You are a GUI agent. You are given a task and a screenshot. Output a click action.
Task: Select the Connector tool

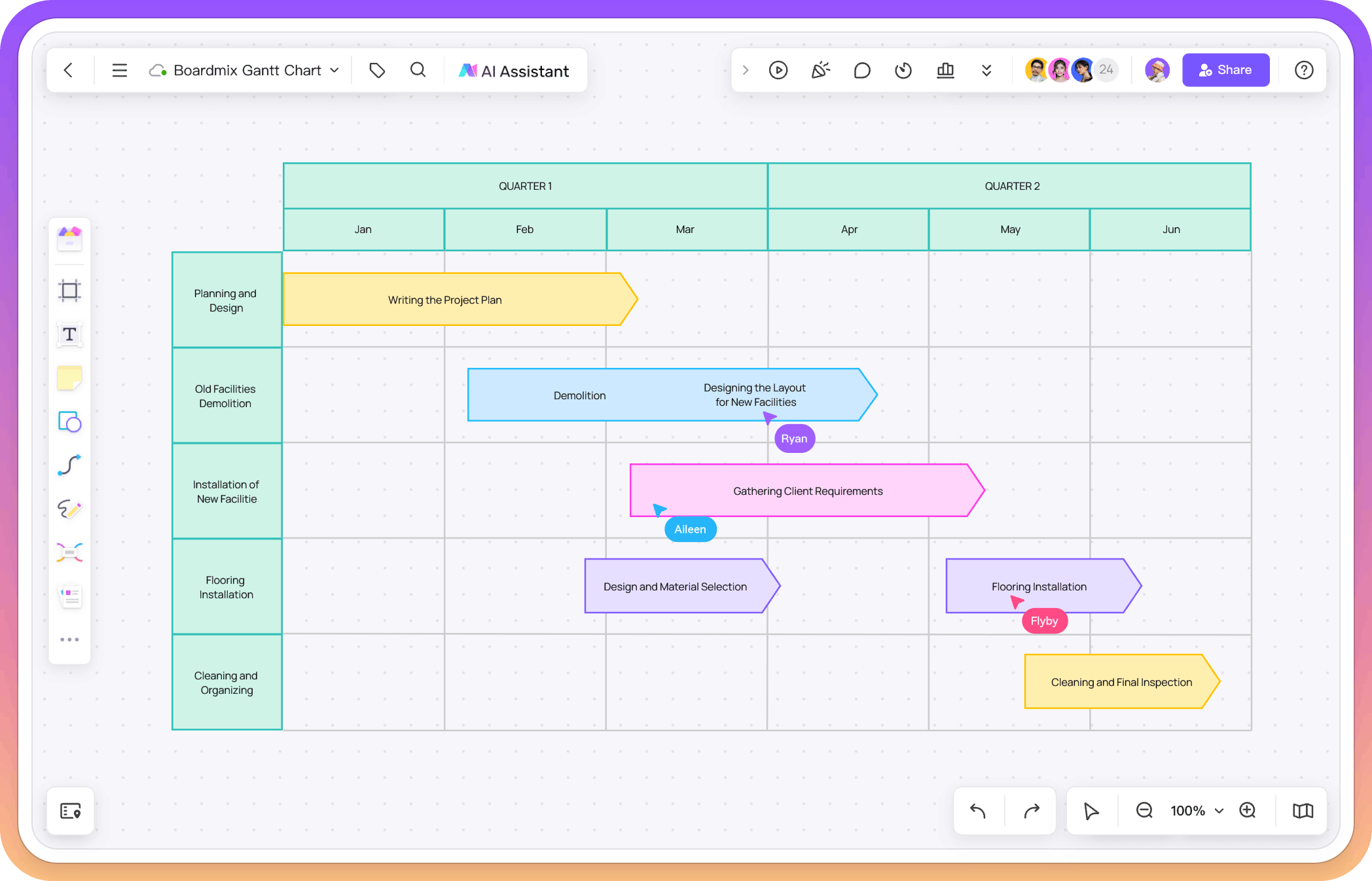(x=69, y=465)
